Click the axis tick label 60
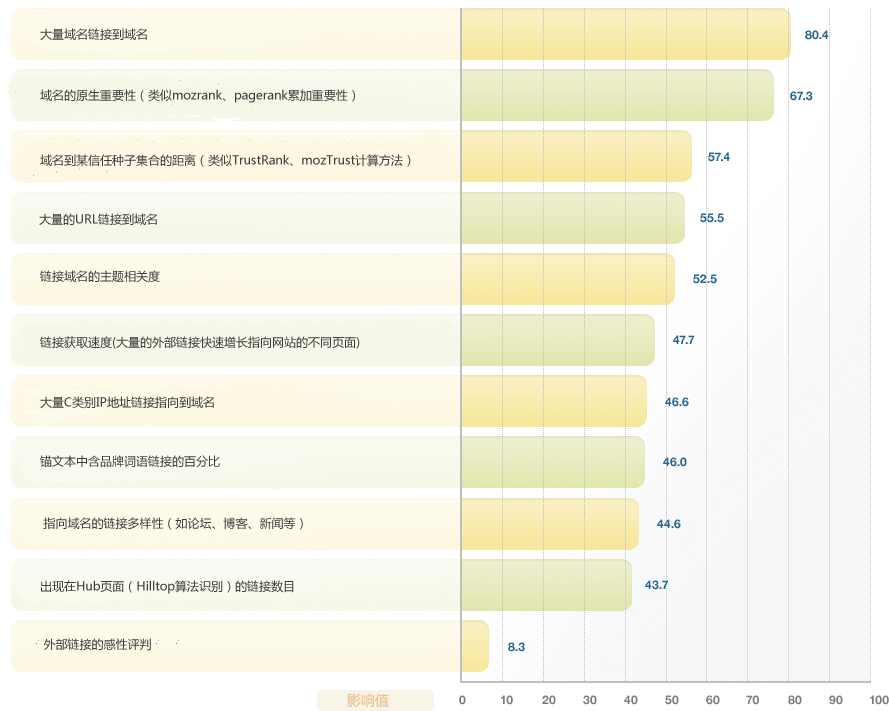The width and height of the screenshot is (889, 711). point(713,700)
